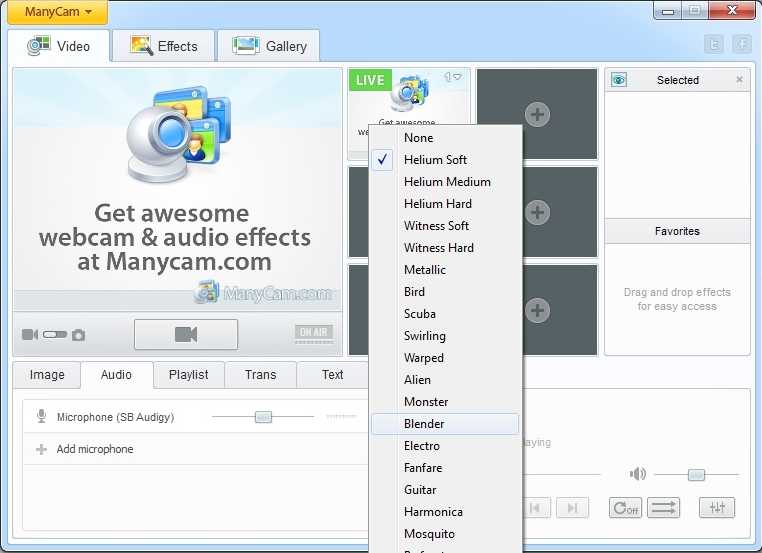762x553 pixels.
Task: Skip to previous playlist track
Action: tap(535, 508)
